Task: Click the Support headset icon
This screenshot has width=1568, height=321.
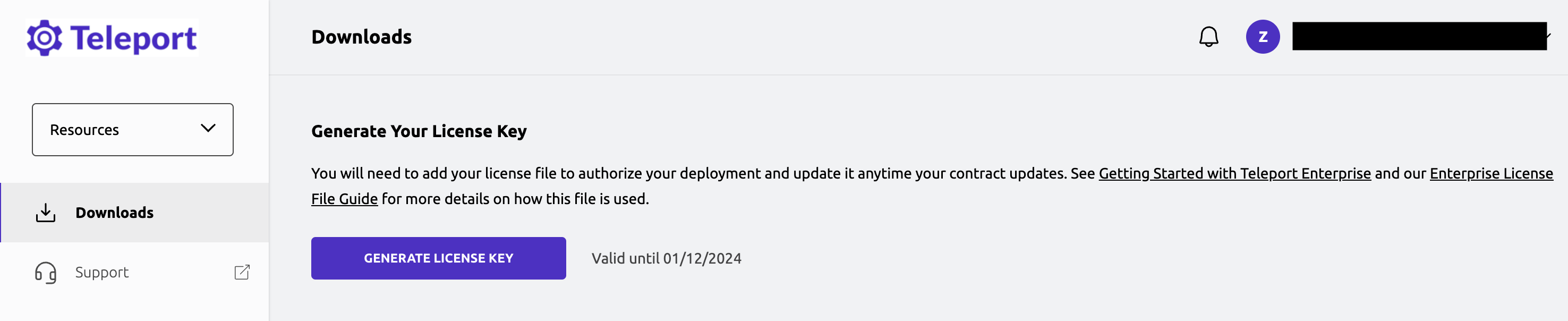Action: (45, 272)
